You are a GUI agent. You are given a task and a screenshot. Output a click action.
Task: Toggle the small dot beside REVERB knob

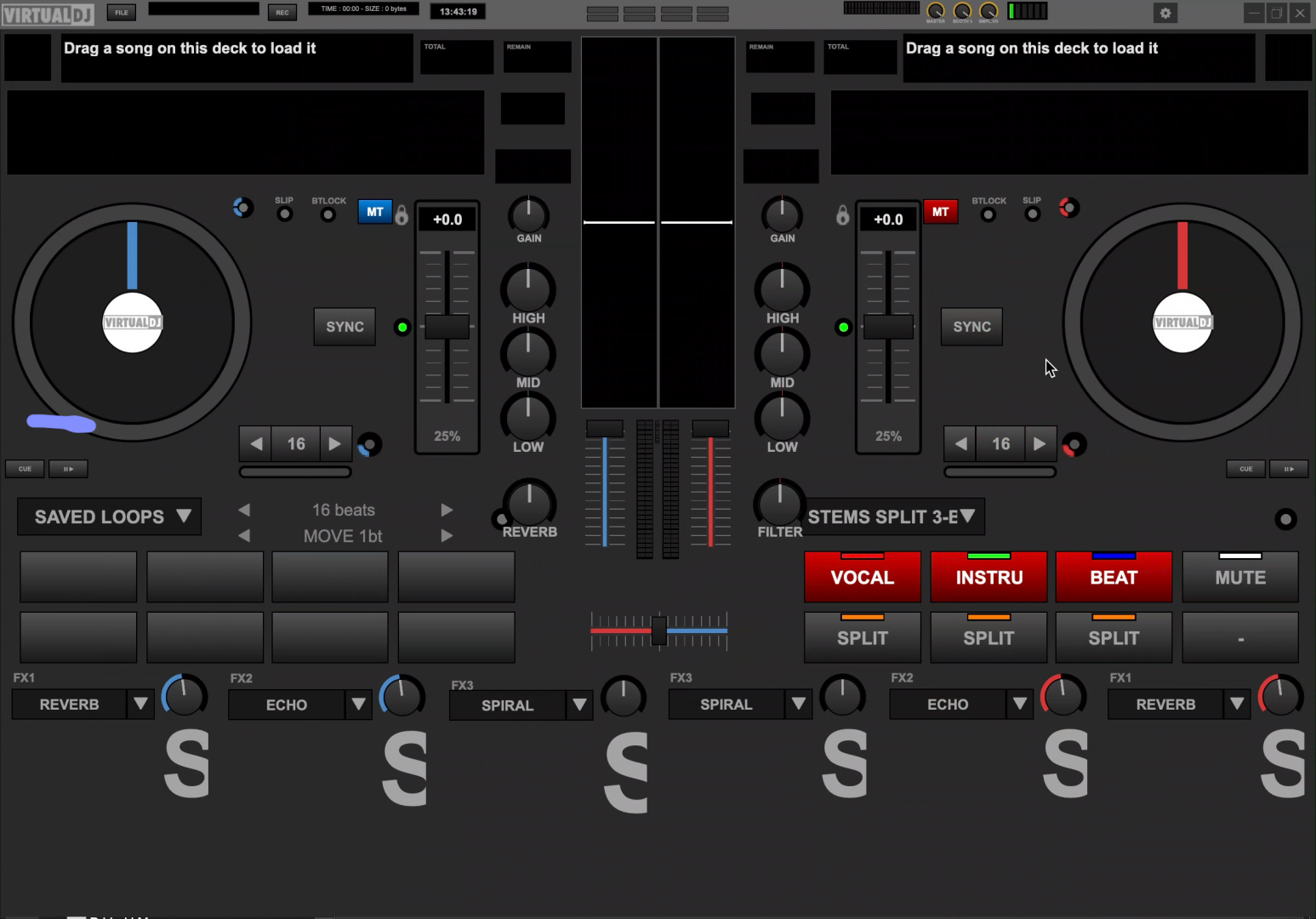tap(500, 518)
